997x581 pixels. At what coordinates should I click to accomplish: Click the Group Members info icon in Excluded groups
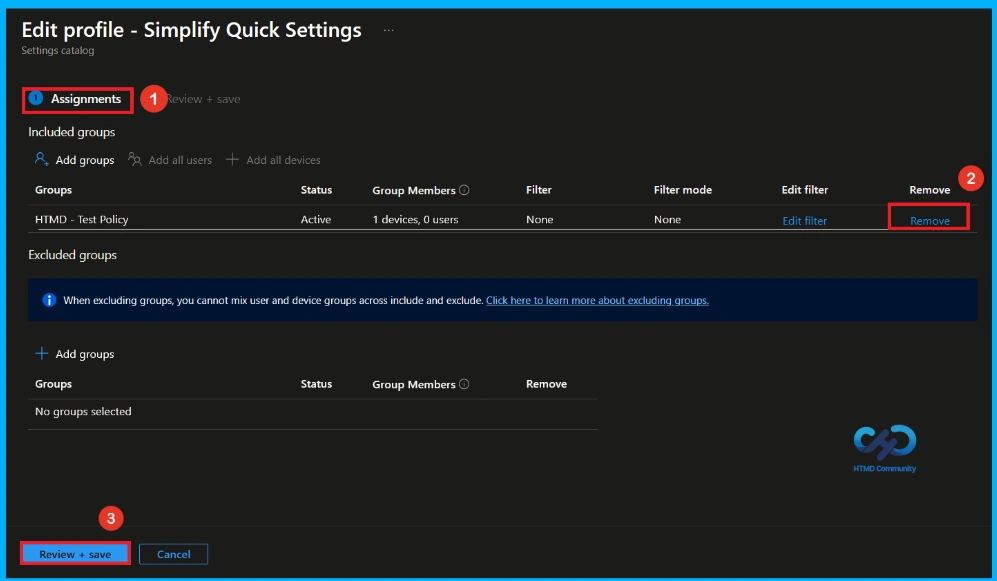(x=464, y=384)
